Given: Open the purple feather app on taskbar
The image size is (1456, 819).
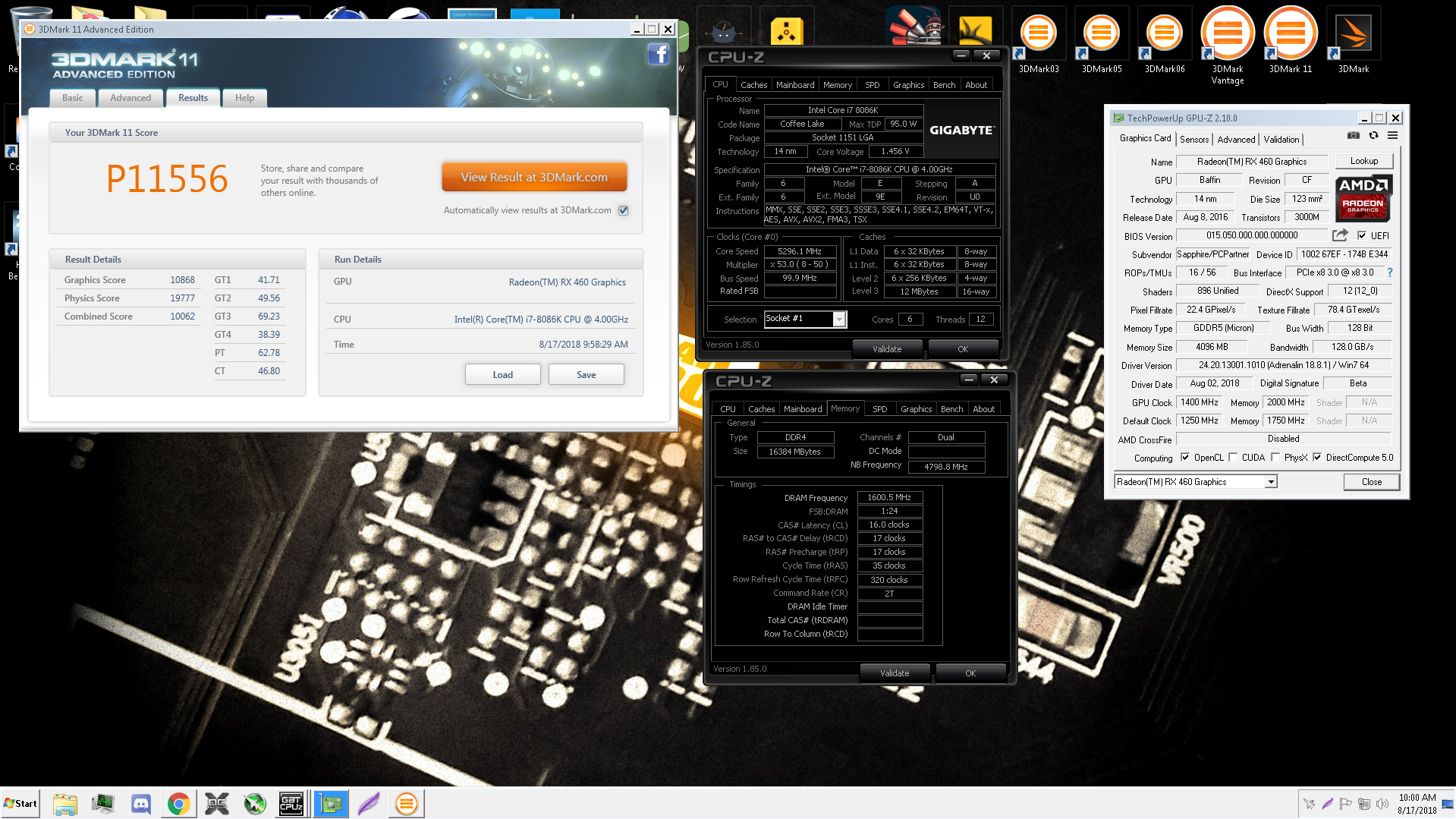Looking at the screenshot, I should point(369,804).
